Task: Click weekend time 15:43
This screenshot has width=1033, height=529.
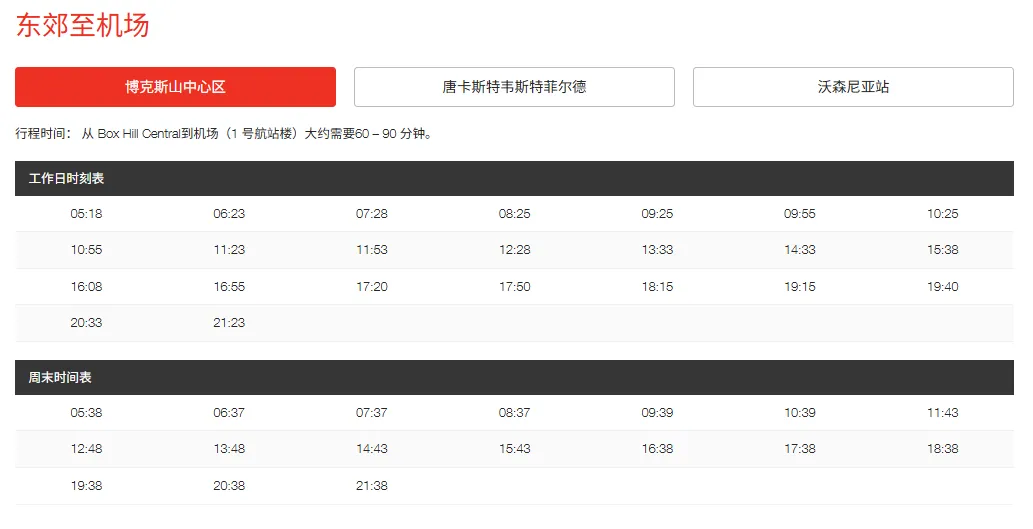Action: point(515,449)
